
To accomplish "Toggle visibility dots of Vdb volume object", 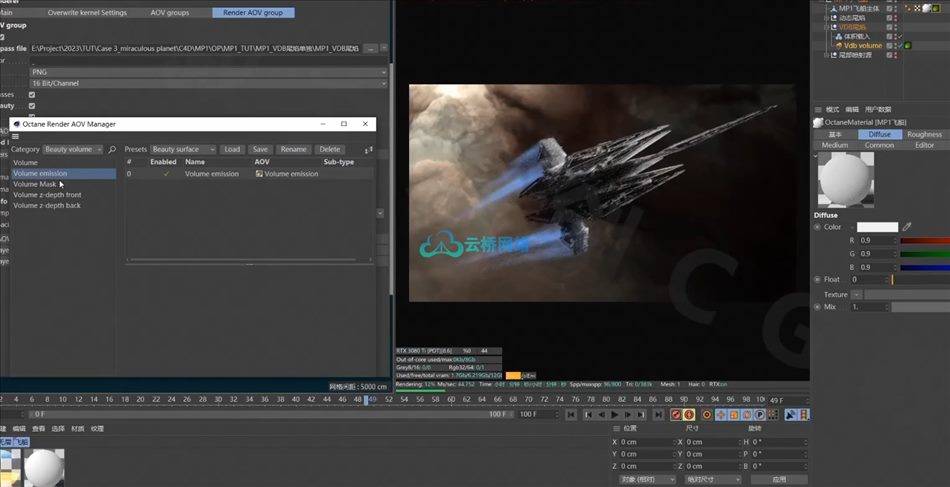I will click(895, 45).
